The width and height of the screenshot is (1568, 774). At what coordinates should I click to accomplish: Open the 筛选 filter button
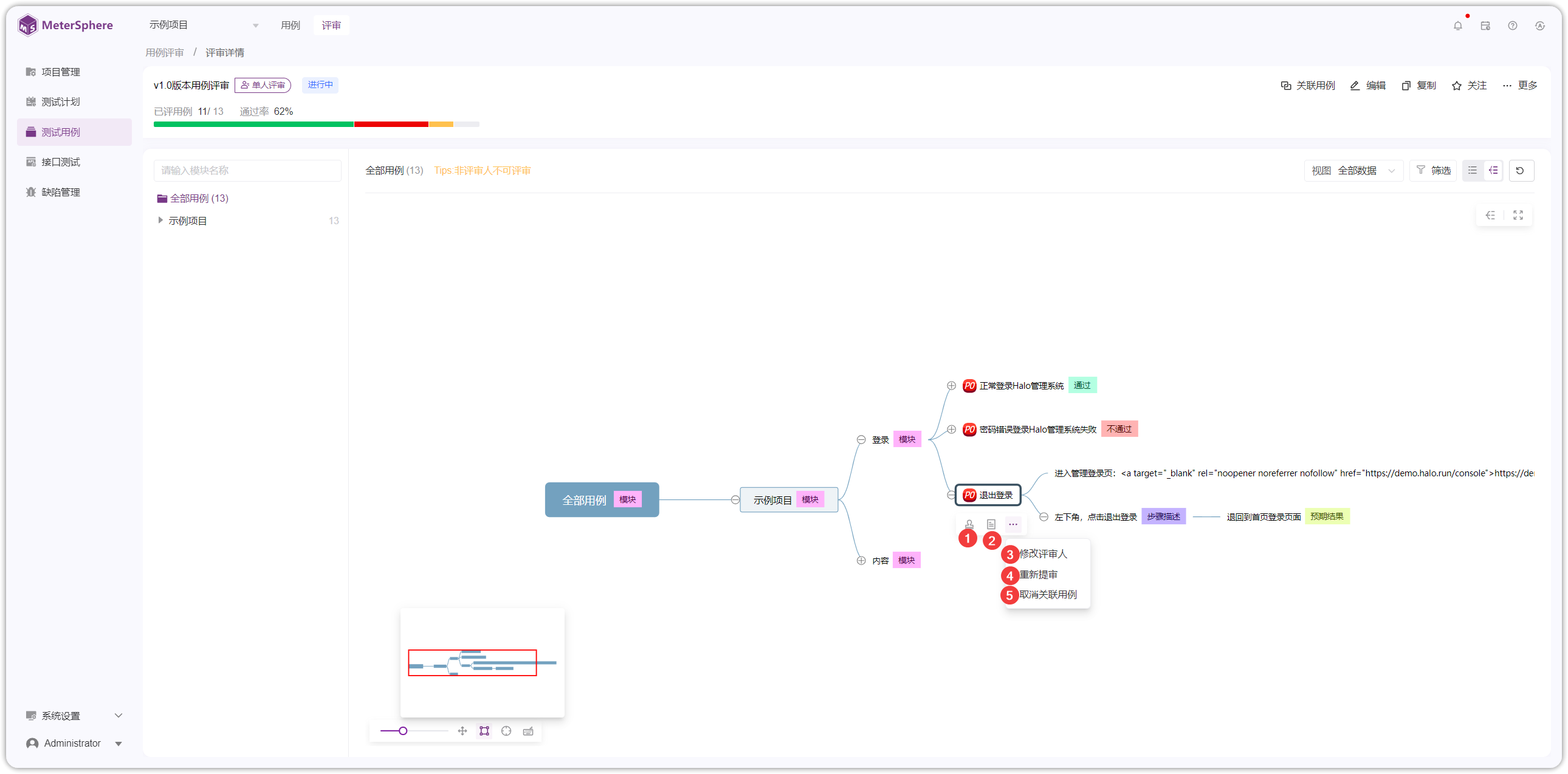pyautogui.click(x=1433, y=170)
